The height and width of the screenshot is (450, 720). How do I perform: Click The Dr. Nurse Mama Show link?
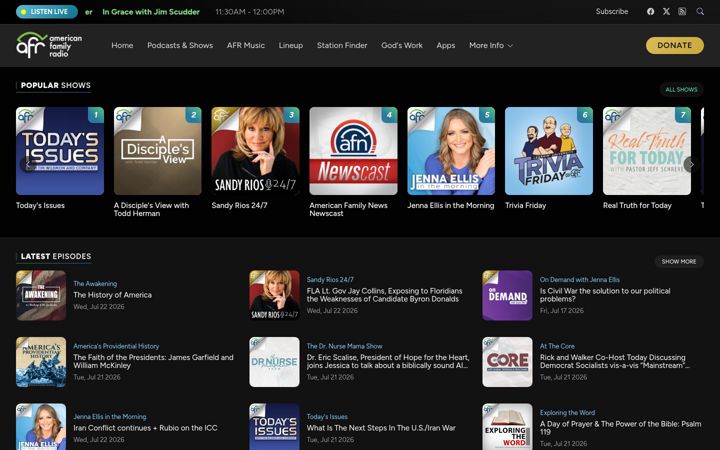344,346
